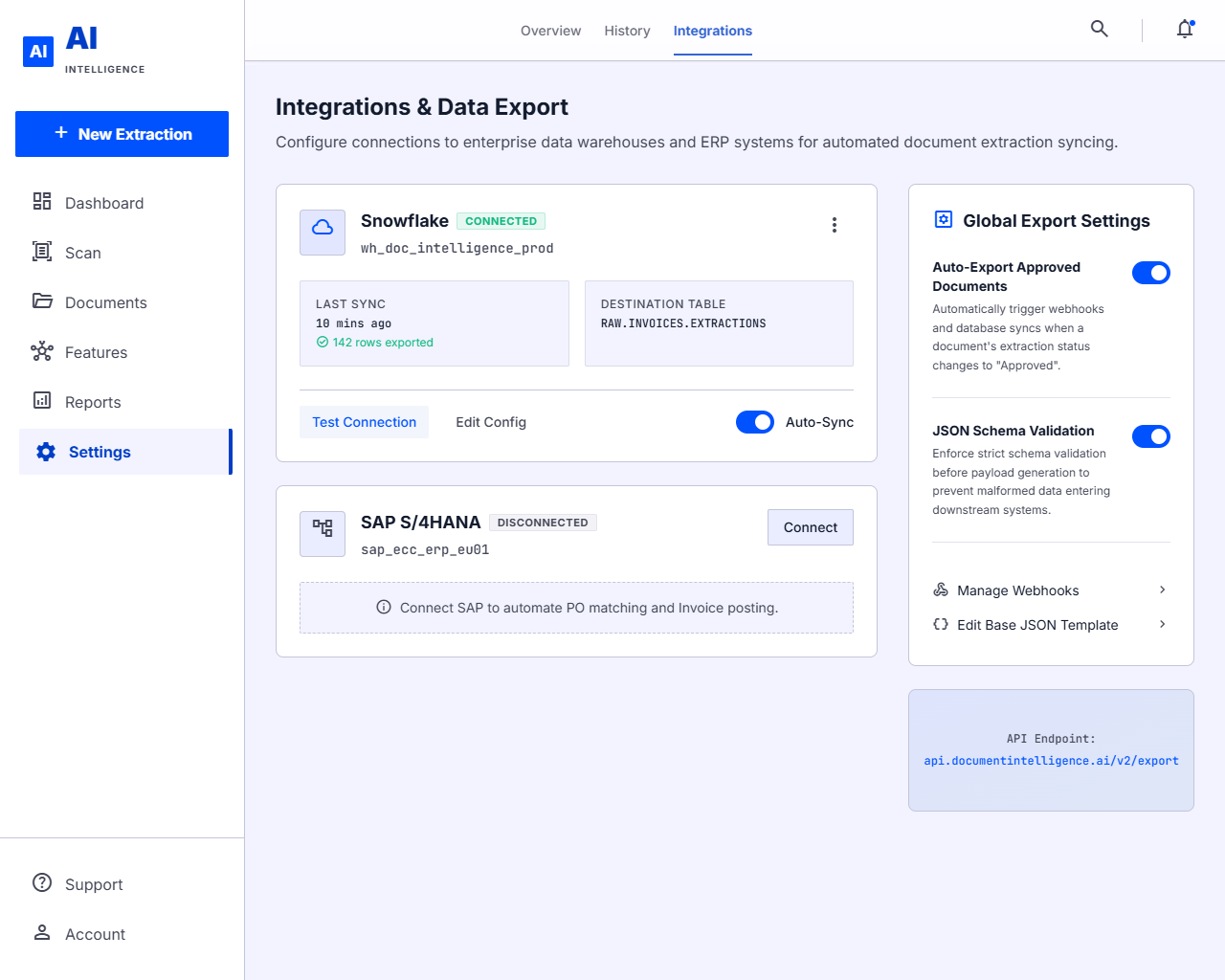Click the "142 rows exported" text
The image size is (1225, 980).
pyautogui.click(x=383, y=343)
